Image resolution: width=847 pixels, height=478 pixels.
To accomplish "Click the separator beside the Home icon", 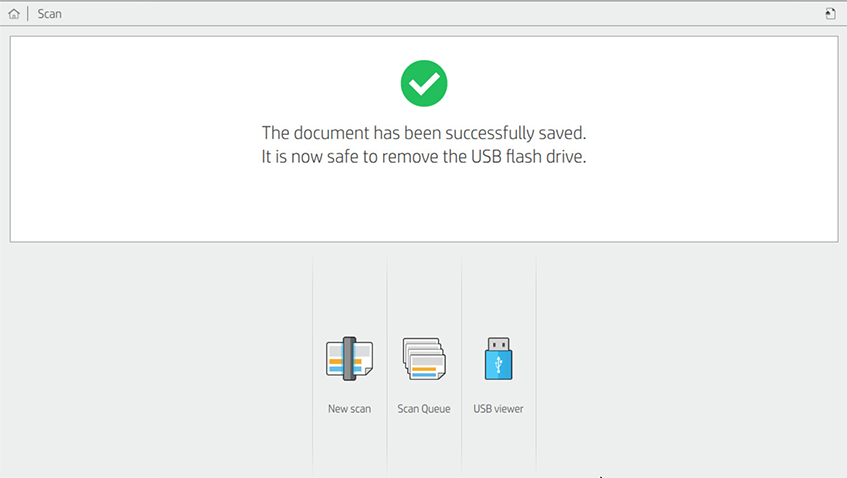I will point(28,14).
